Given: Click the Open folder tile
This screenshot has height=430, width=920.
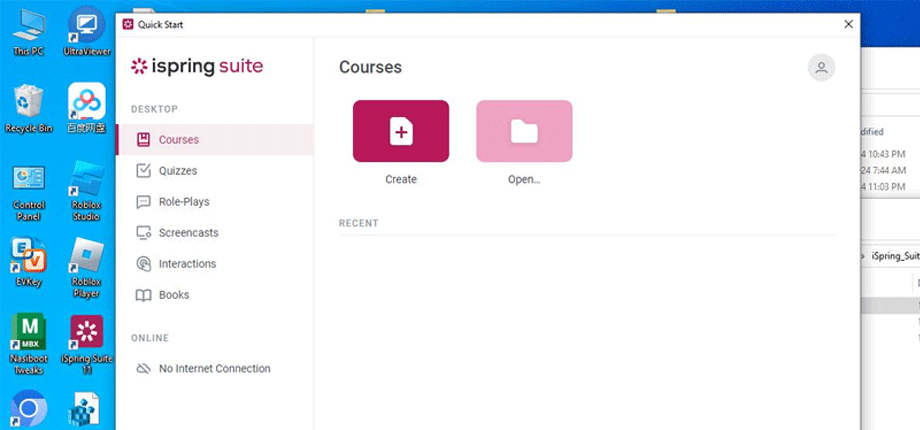Looking at the screenshot, I should tap(524, 131).
